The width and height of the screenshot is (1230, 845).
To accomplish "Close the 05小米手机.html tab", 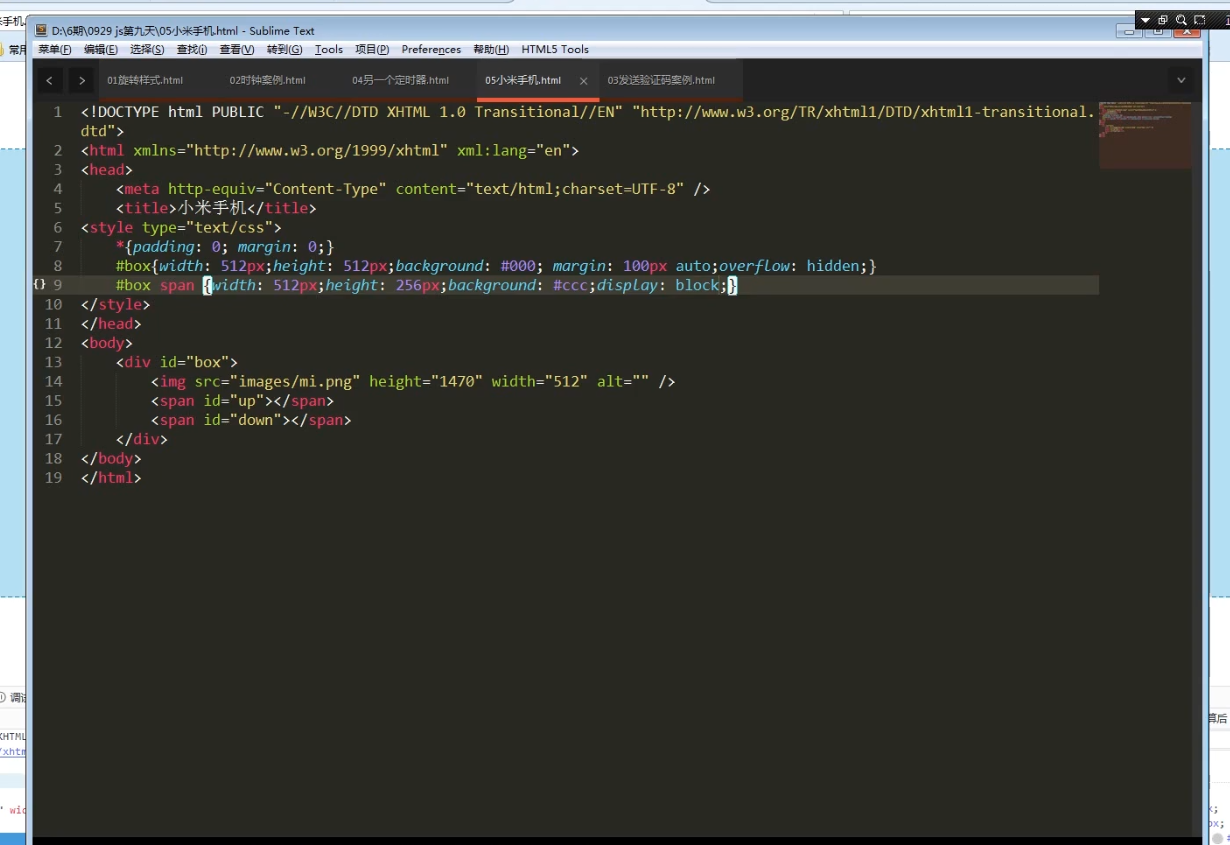I will point(584,81).
